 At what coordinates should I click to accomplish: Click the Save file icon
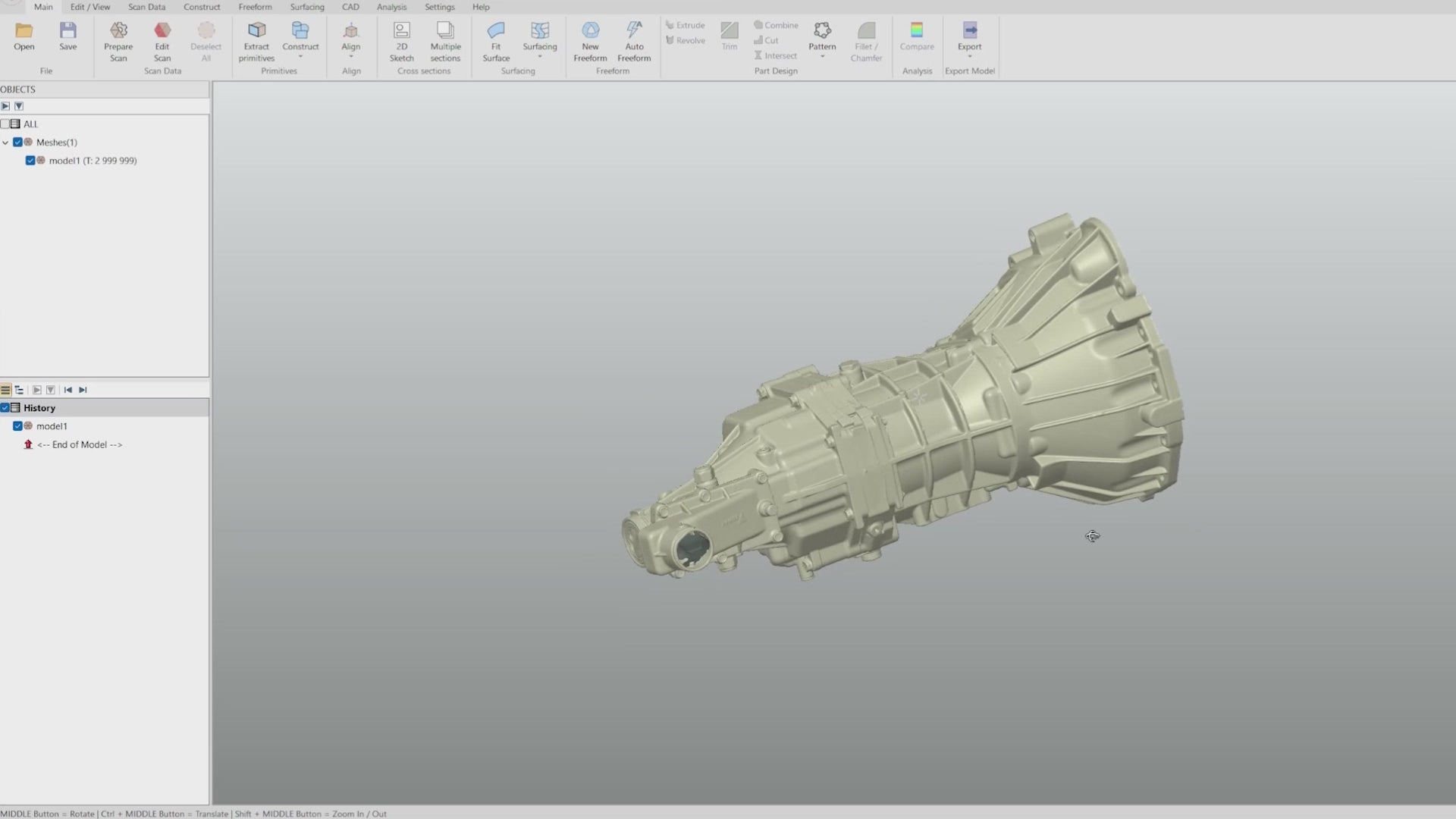pyautogui.click(x=68, y=31)
